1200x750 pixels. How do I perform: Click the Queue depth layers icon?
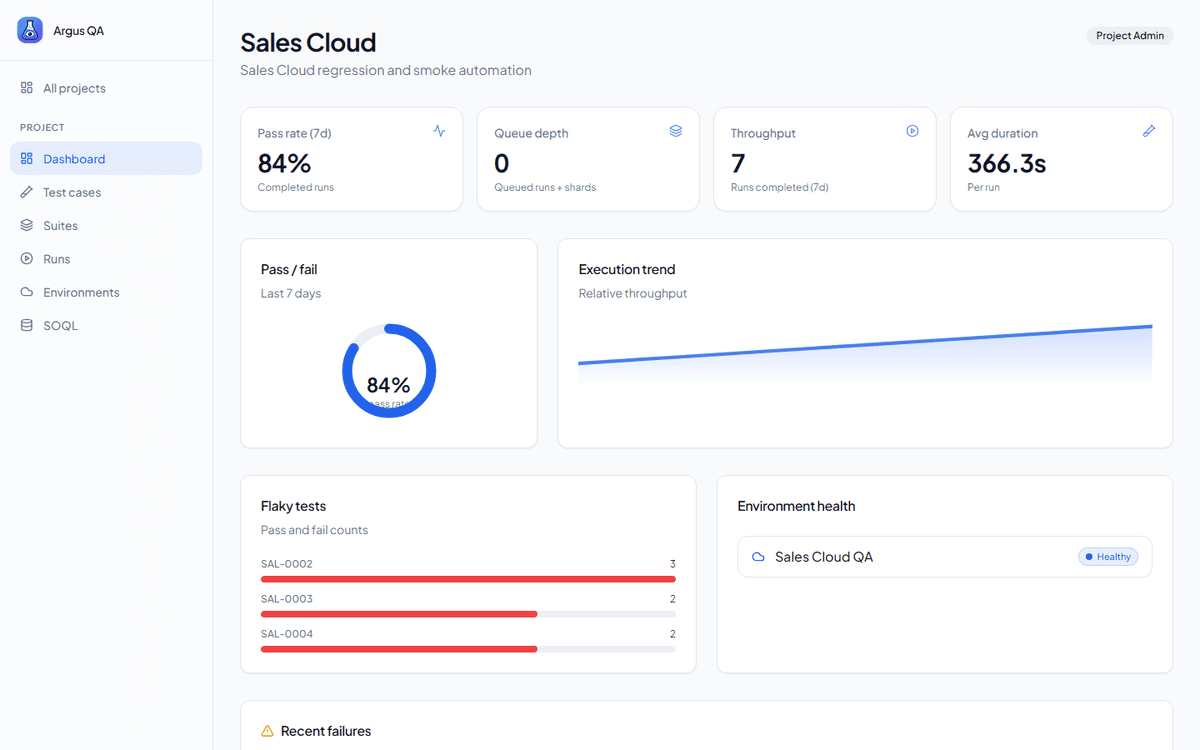coord(676,131)
